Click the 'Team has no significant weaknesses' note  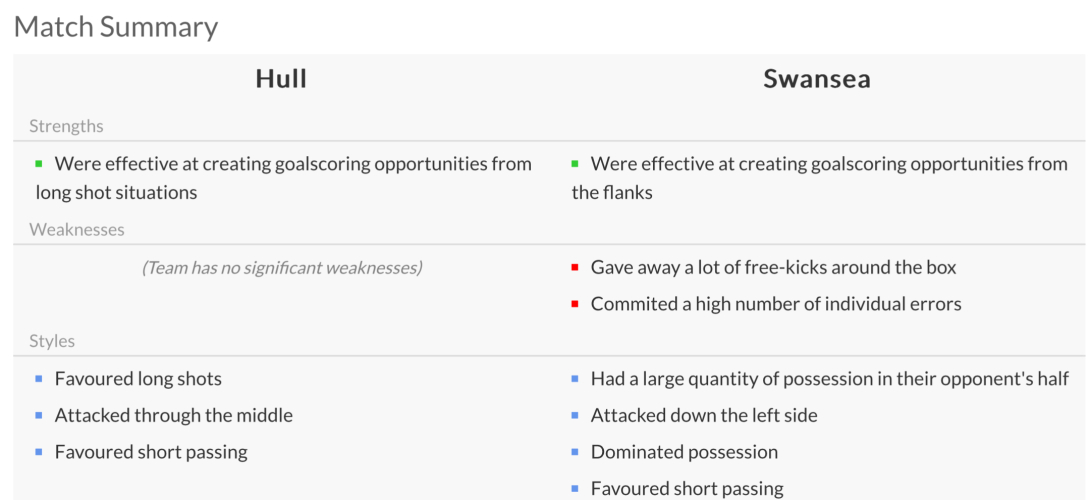point(282,268)
